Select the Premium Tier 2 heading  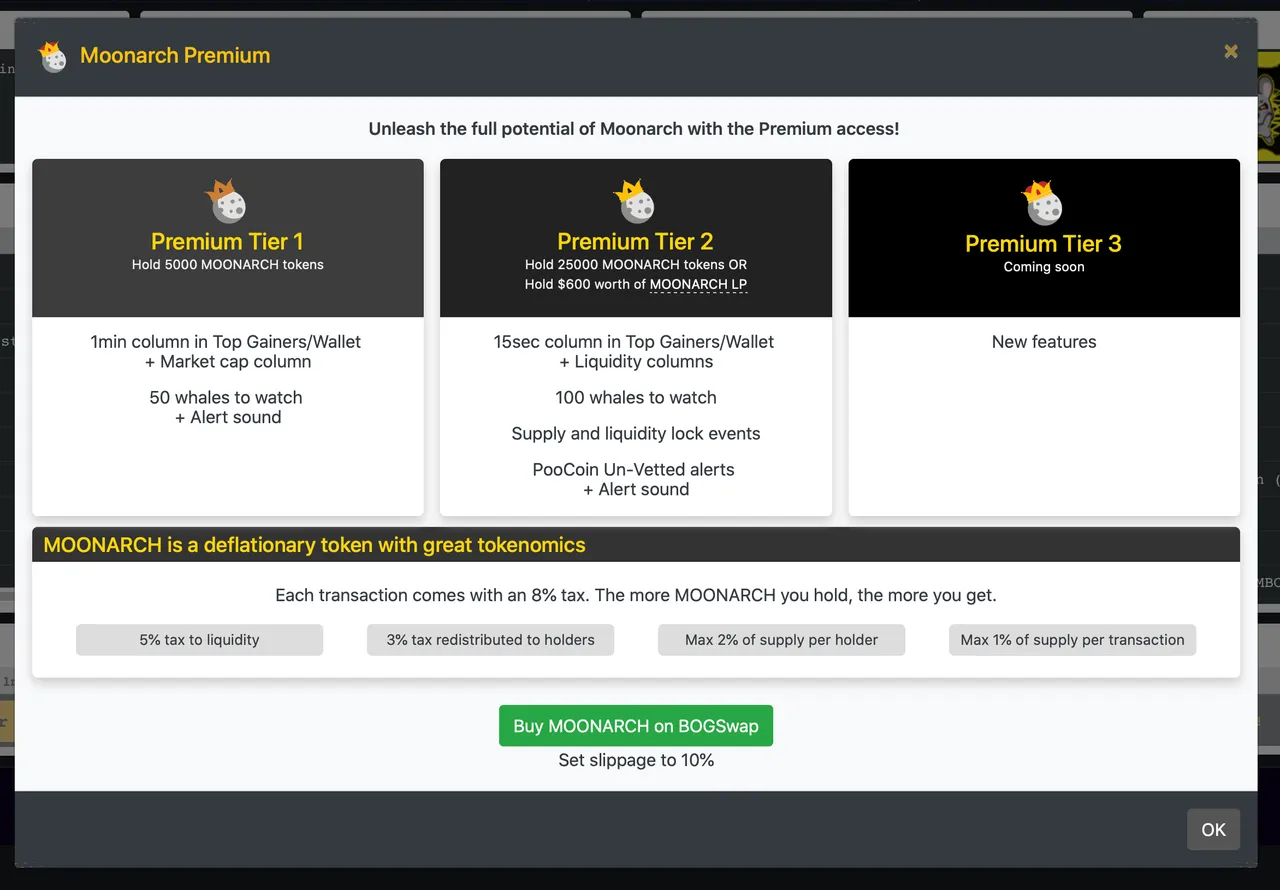(635, 242)
